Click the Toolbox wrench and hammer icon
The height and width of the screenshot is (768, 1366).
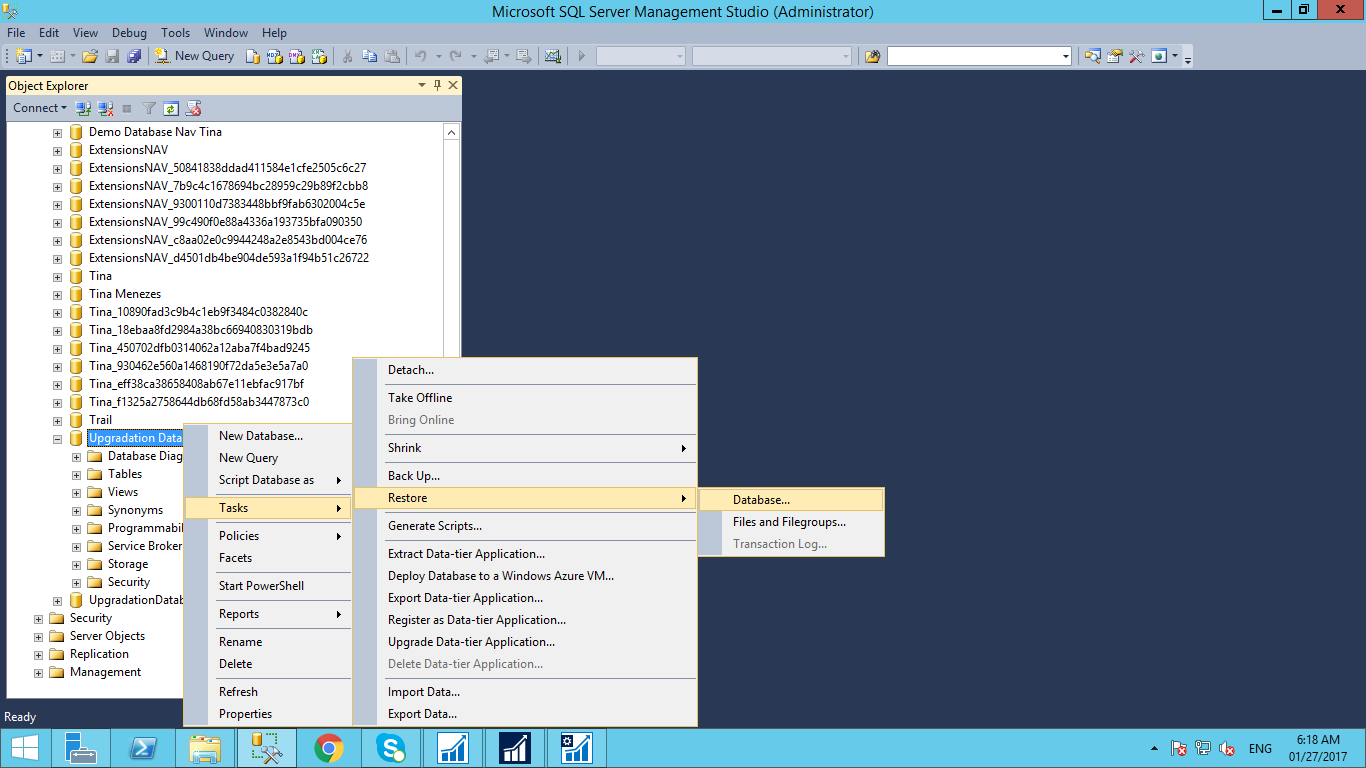(1137, 56)
